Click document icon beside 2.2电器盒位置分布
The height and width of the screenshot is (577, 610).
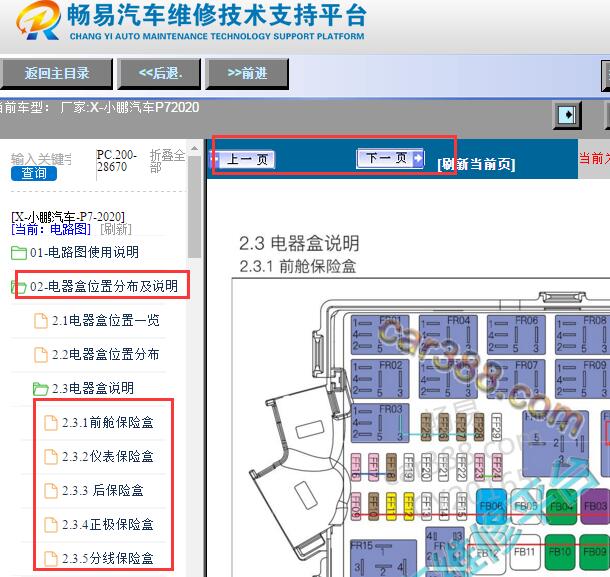[x=41, y=355]
